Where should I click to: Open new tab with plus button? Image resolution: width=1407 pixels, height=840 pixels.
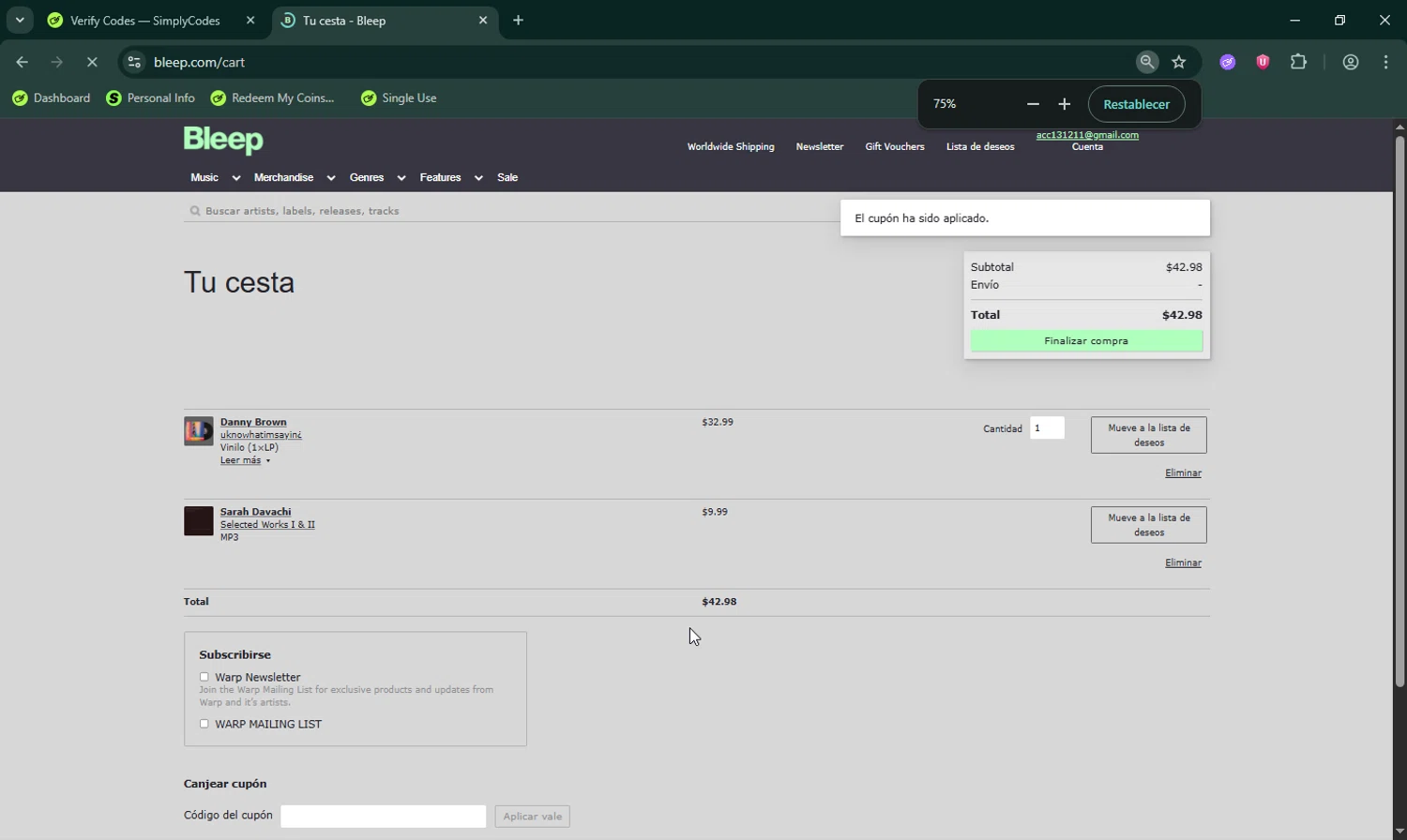pos(519,20)
